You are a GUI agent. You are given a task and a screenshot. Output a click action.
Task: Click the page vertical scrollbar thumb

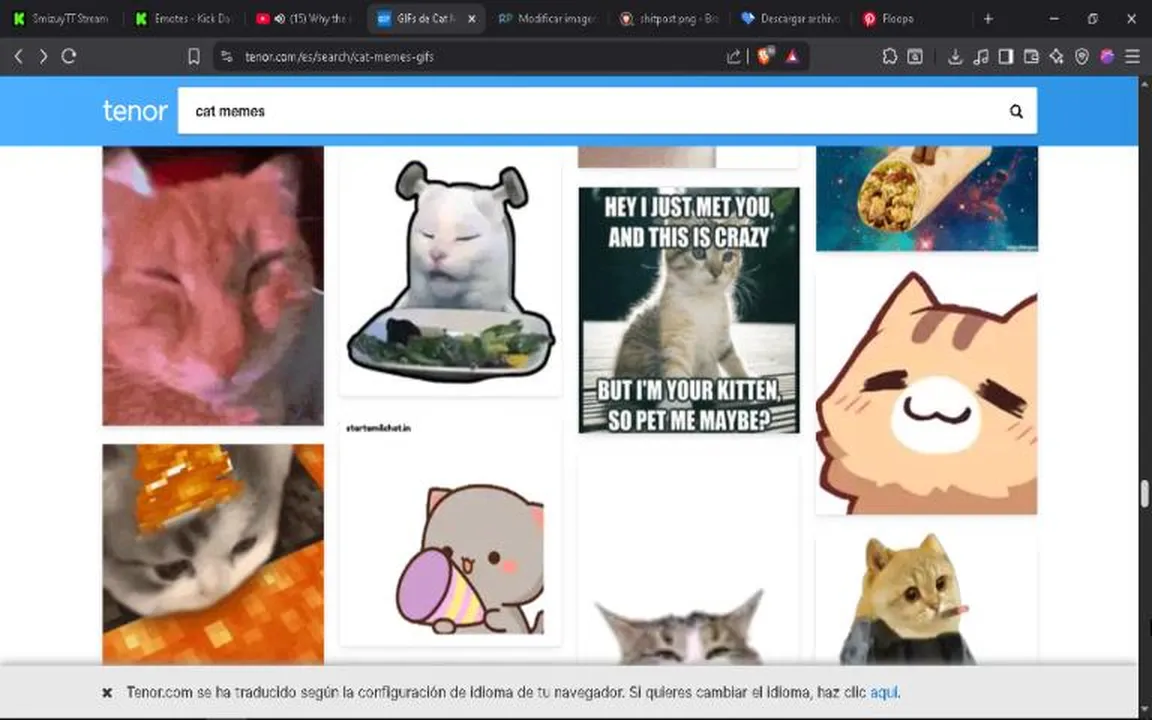1145,494
